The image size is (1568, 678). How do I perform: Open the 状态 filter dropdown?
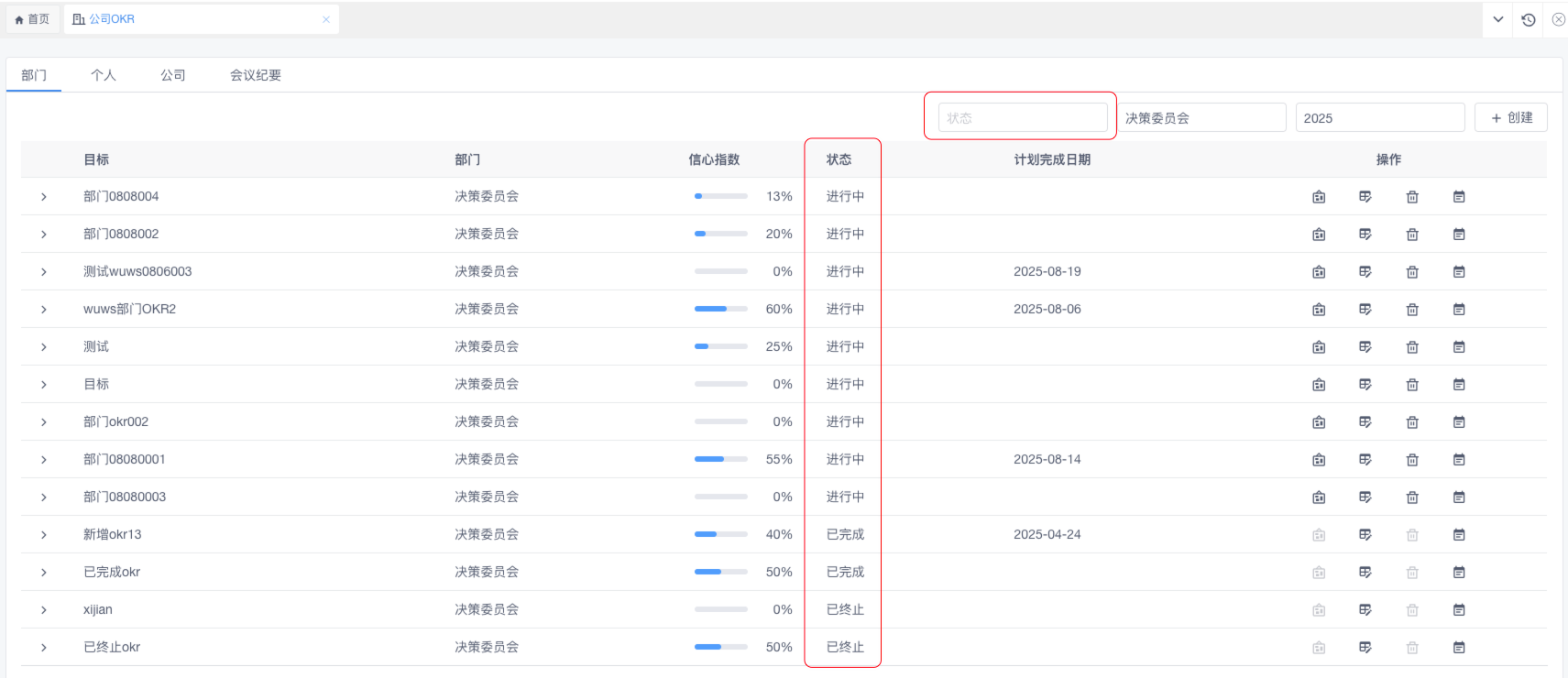(1022, 118)
